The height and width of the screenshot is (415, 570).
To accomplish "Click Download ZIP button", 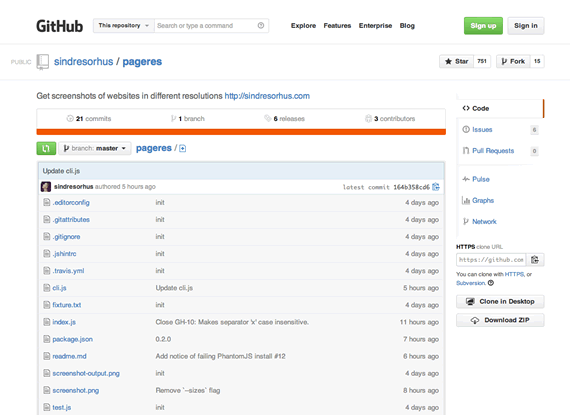I will click(500, 320).
